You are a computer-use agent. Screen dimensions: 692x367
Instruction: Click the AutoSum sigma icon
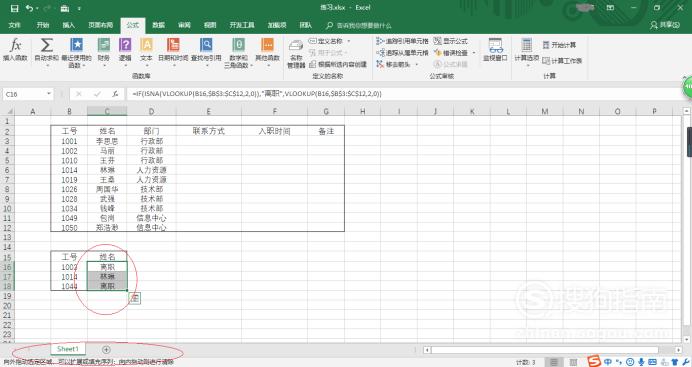point(47,45)
